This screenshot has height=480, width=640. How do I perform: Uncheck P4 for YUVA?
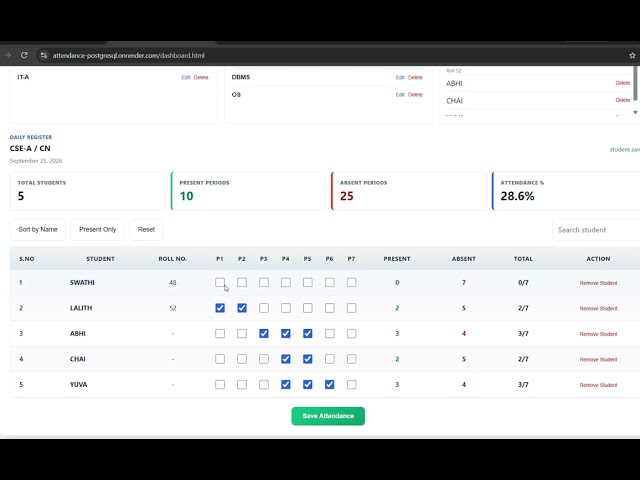286,384
